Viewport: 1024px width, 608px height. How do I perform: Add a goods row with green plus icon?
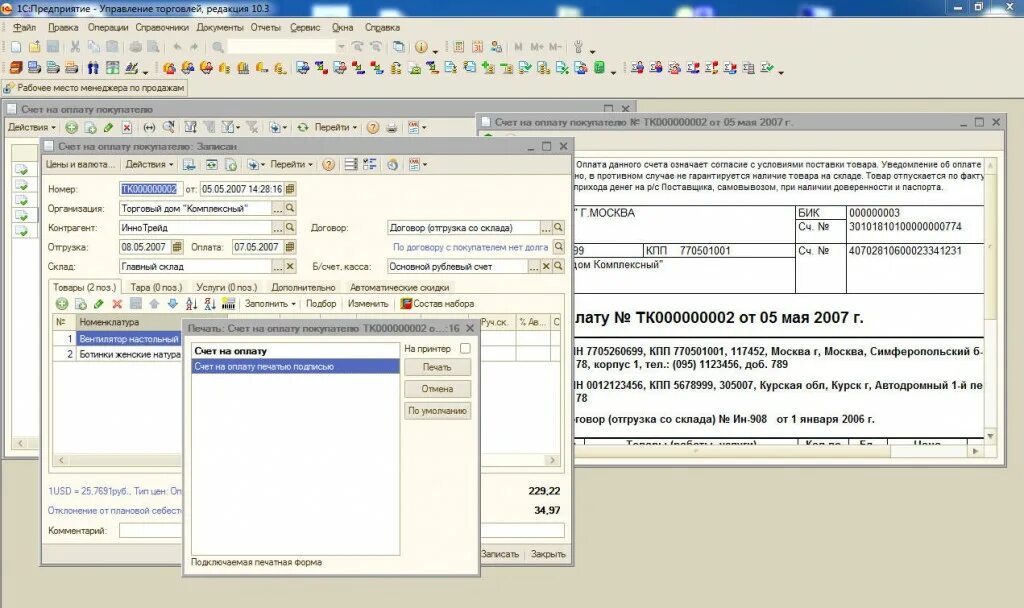point(61,304)
